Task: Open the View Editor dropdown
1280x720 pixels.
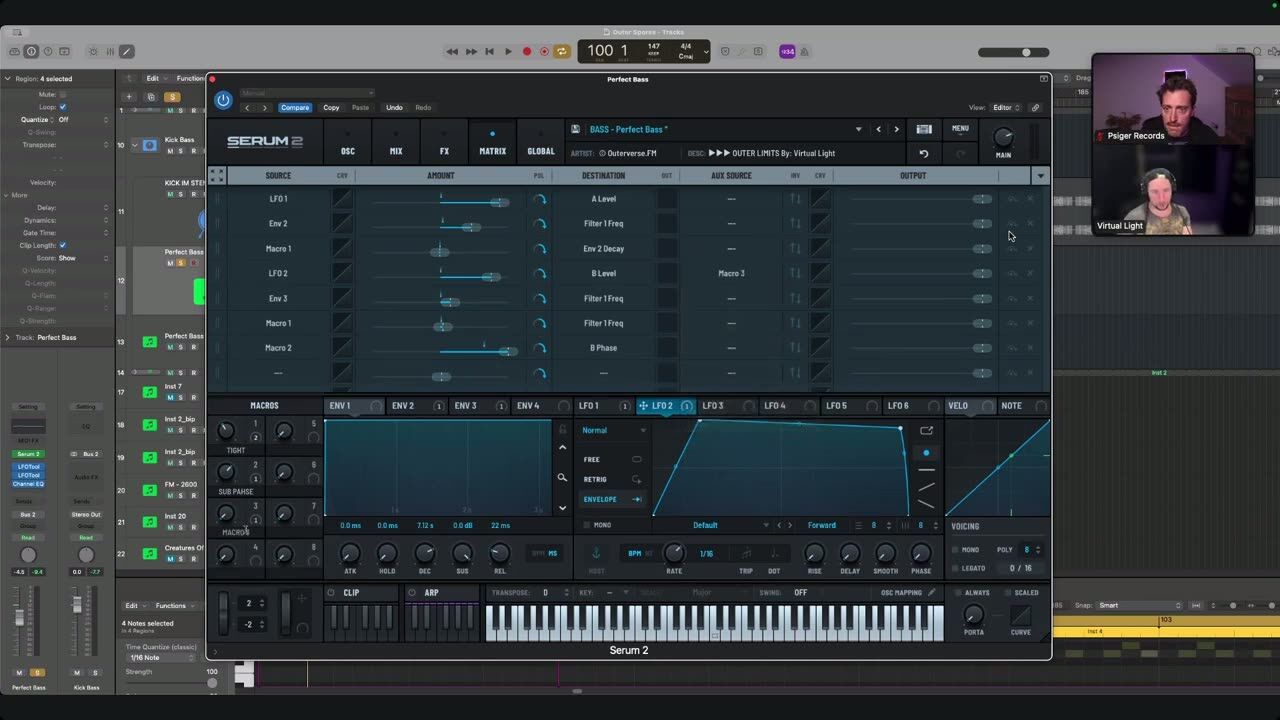Action: click(x=1005, y=108)
